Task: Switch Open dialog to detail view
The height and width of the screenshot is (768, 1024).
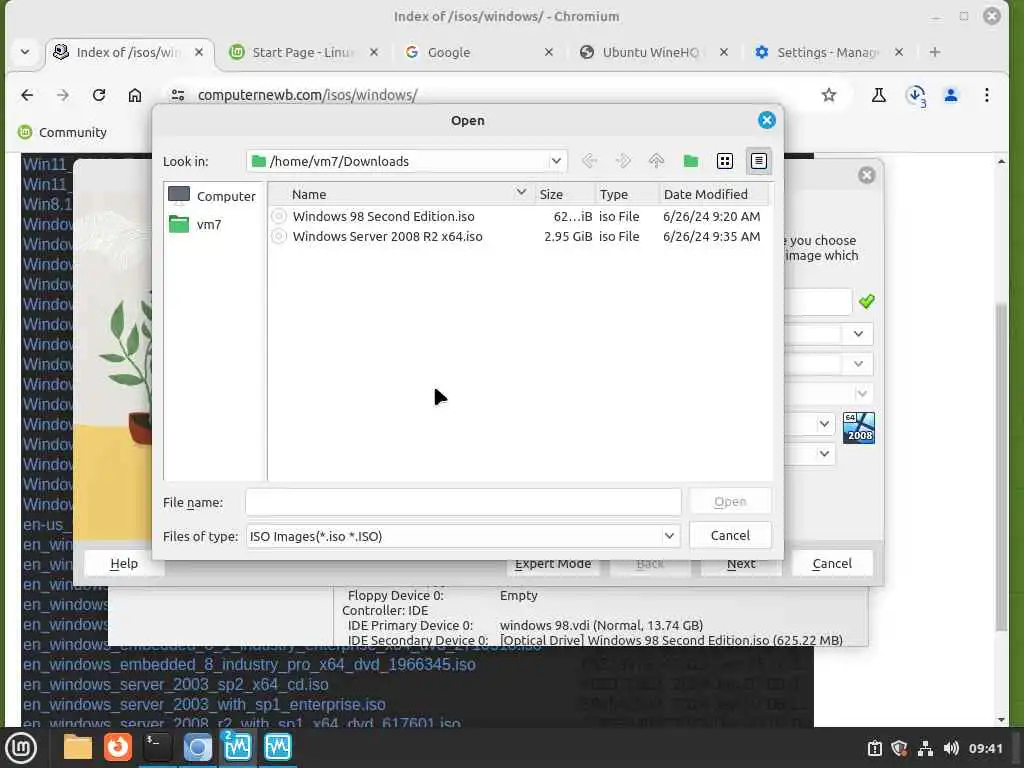Action: (758, 161)
